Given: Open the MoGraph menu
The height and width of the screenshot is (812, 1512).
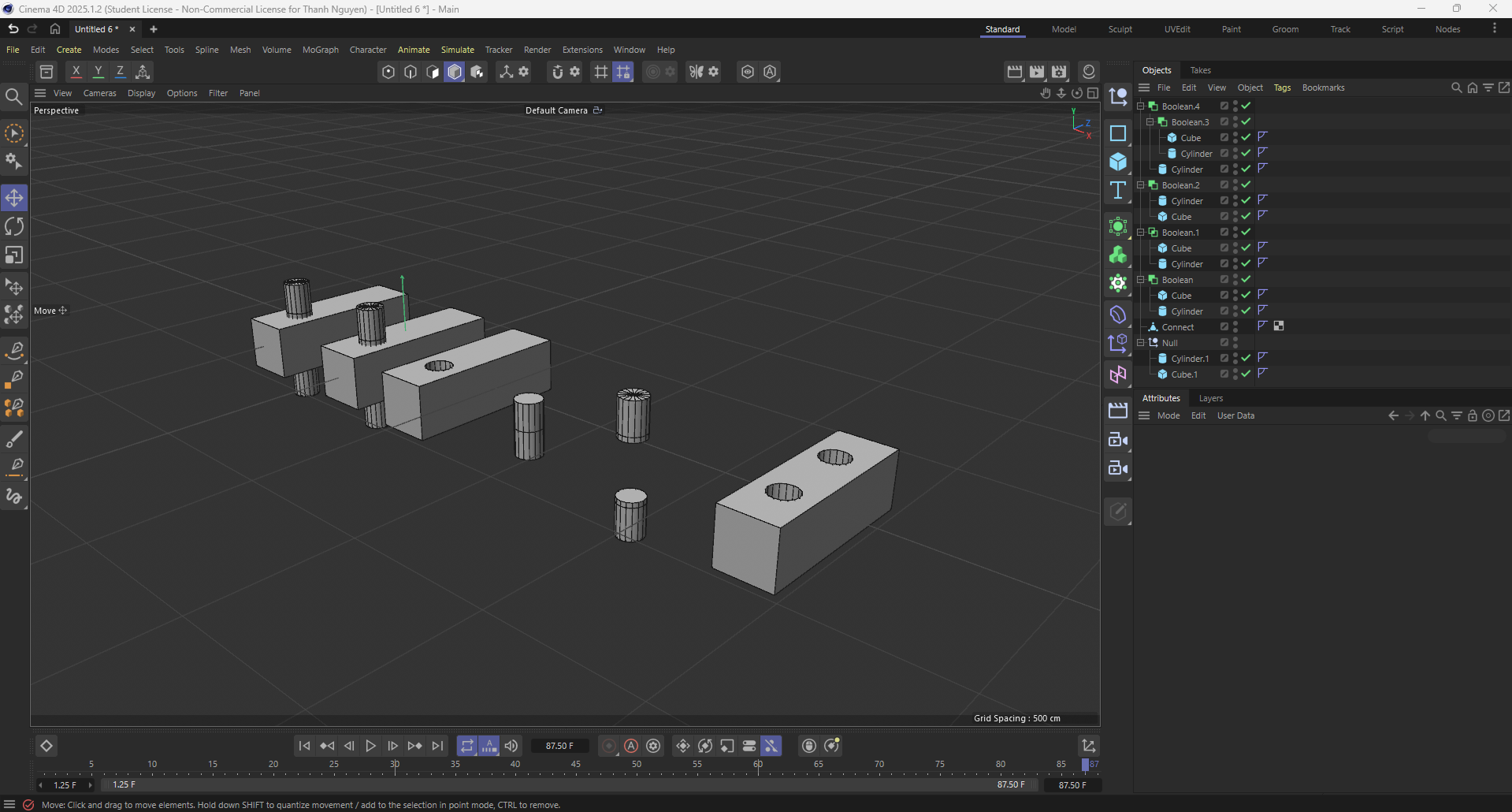Looking at the screenshot, I should coord(319,50).
